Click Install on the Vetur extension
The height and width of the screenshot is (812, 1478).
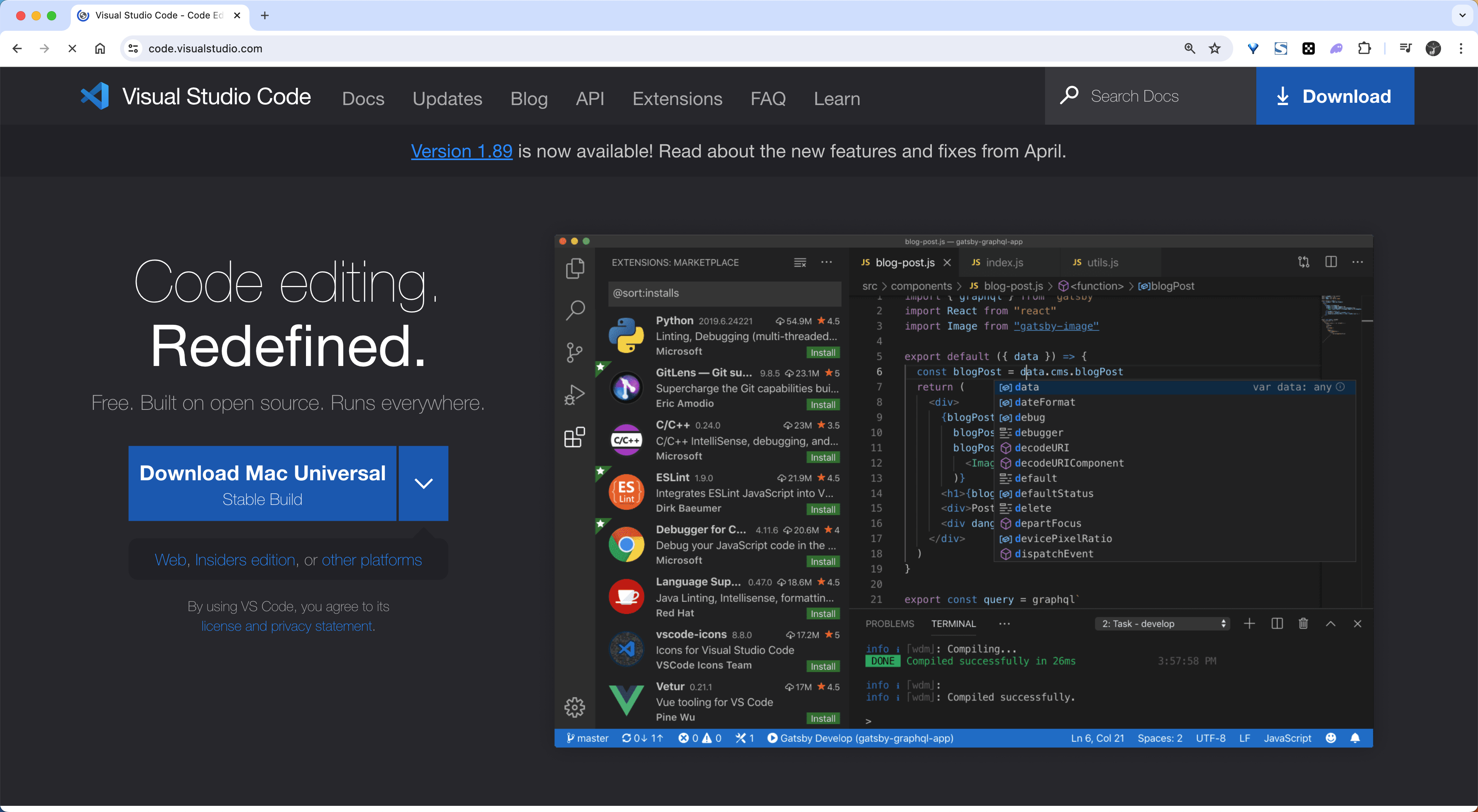[823, 718]
